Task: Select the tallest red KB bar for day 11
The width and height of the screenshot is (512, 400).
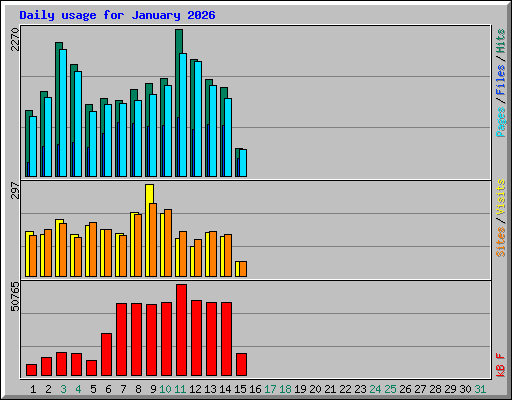Action: 182,330
